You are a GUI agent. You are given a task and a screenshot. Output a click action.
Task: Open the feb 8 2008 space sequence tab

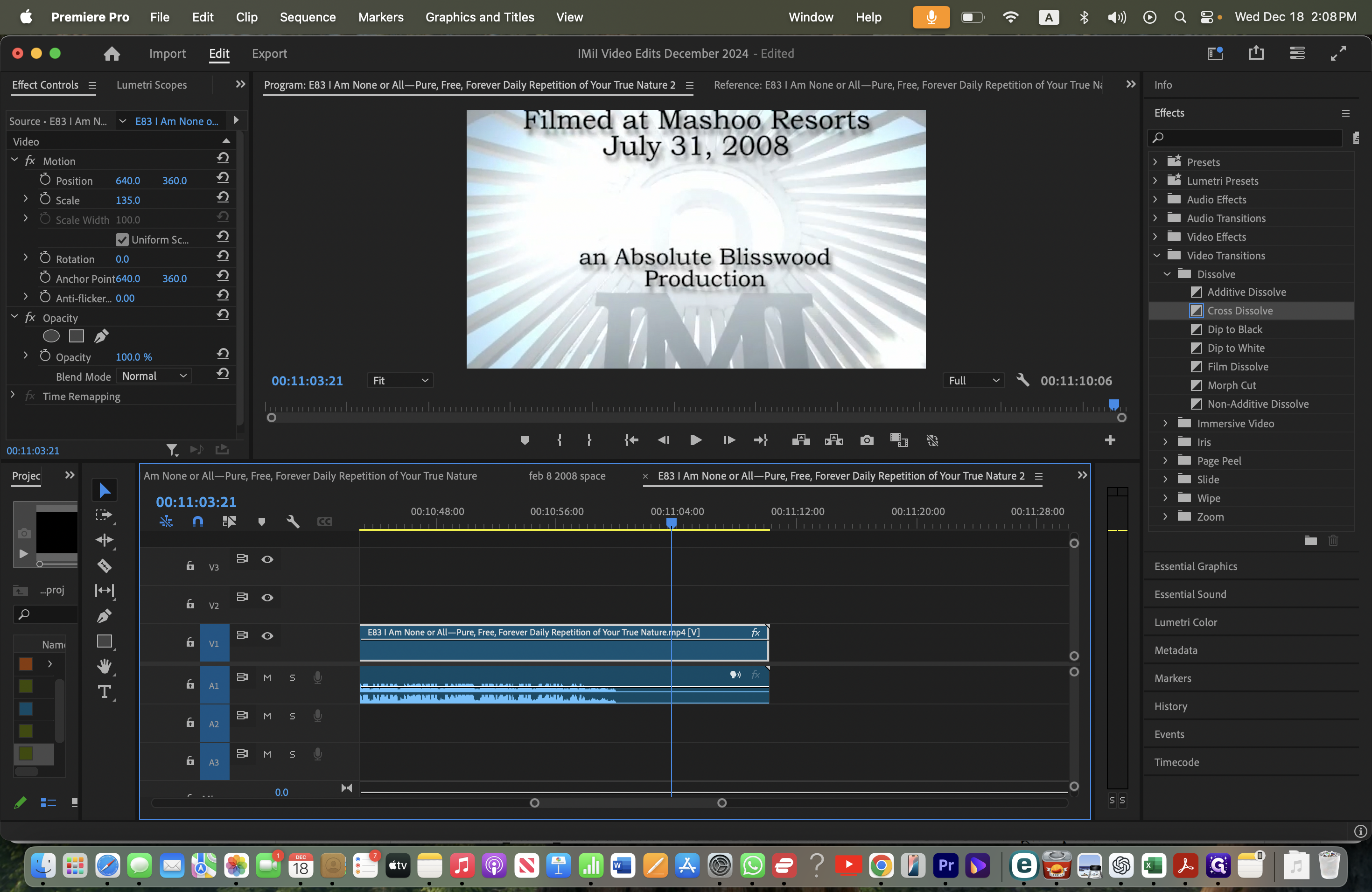pyautogui.click(x=567, y=476)
